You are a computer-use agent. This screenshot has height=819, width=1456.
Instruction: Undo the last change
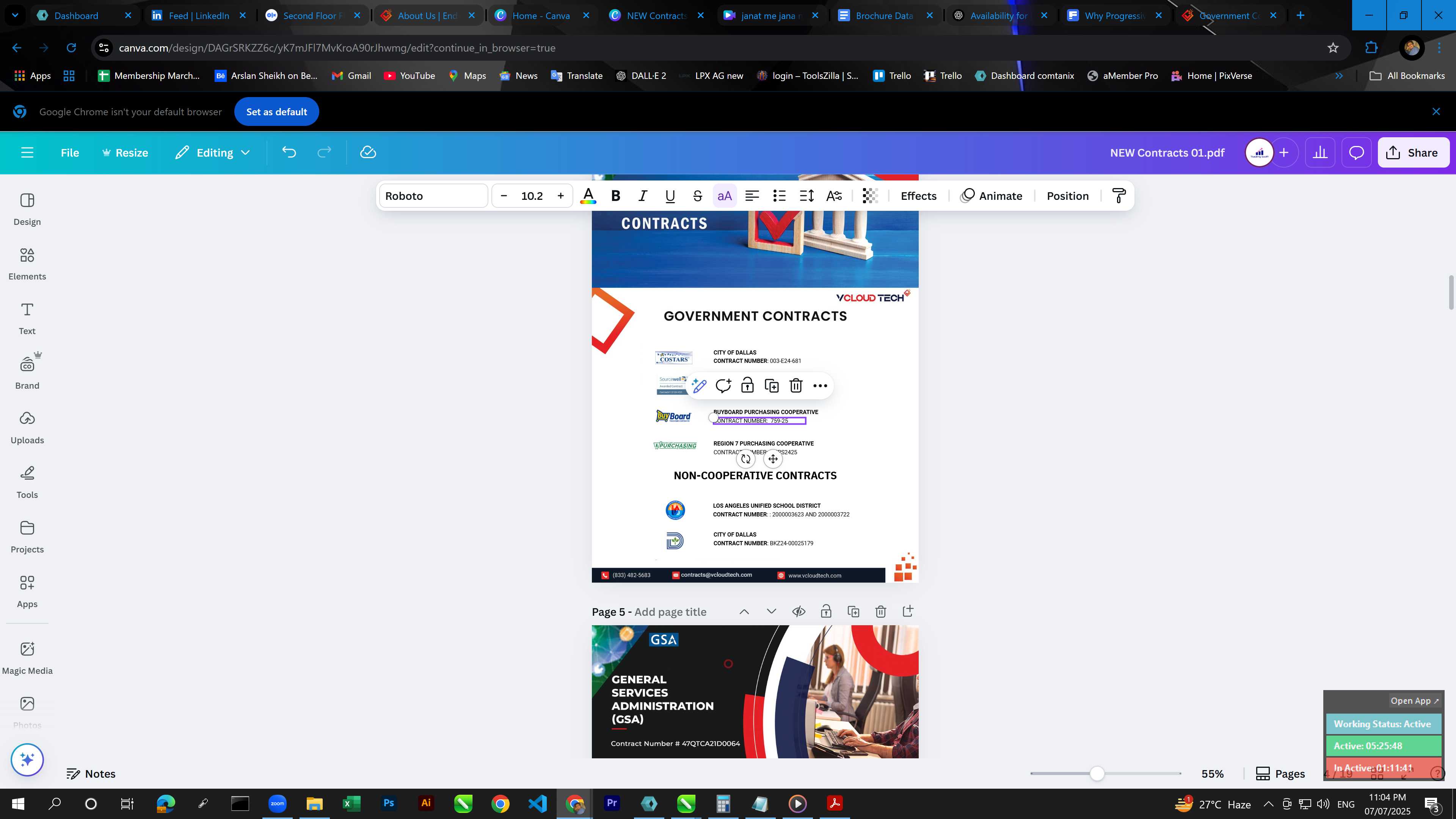(289, 152)
